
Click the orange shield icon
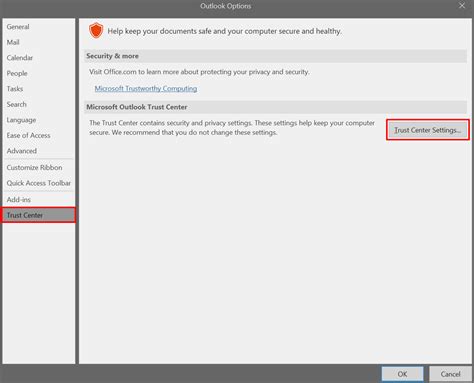(x=96, y=30)
